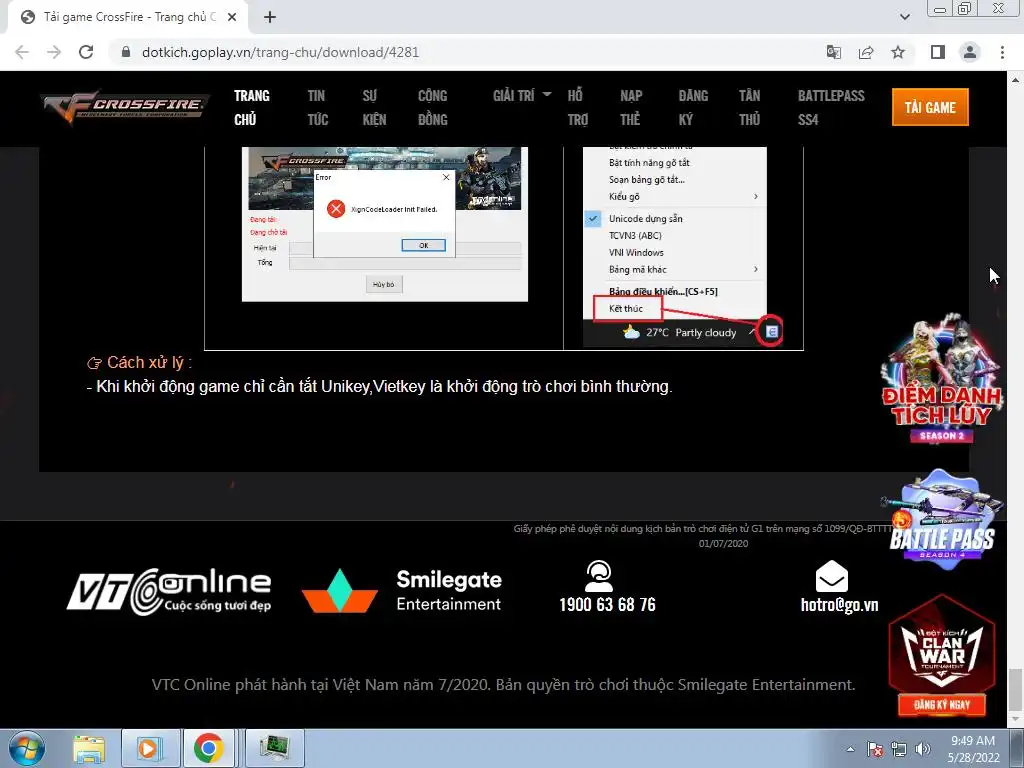1024x768 pixels.
Task: Open the Windows Start button
Action: [x=27, y=748]
